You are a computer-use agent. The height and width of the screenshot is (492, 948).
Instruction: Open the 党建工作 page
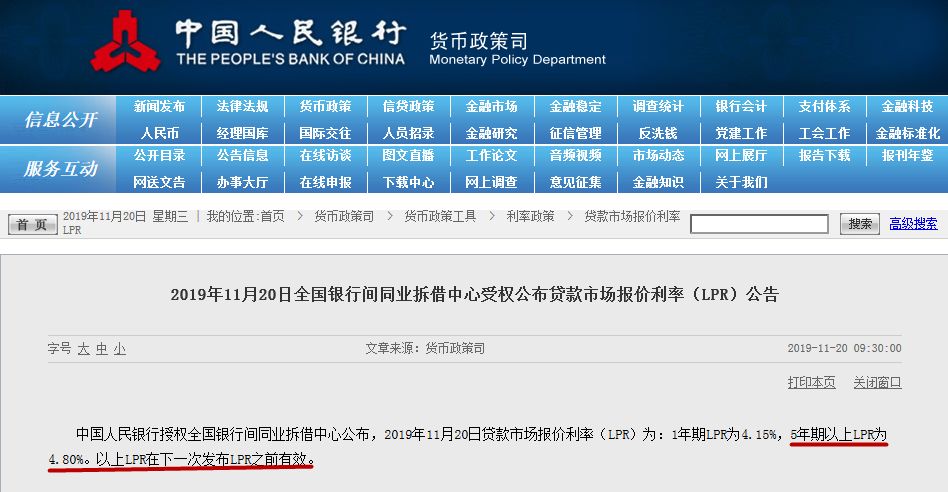[741, 133]
